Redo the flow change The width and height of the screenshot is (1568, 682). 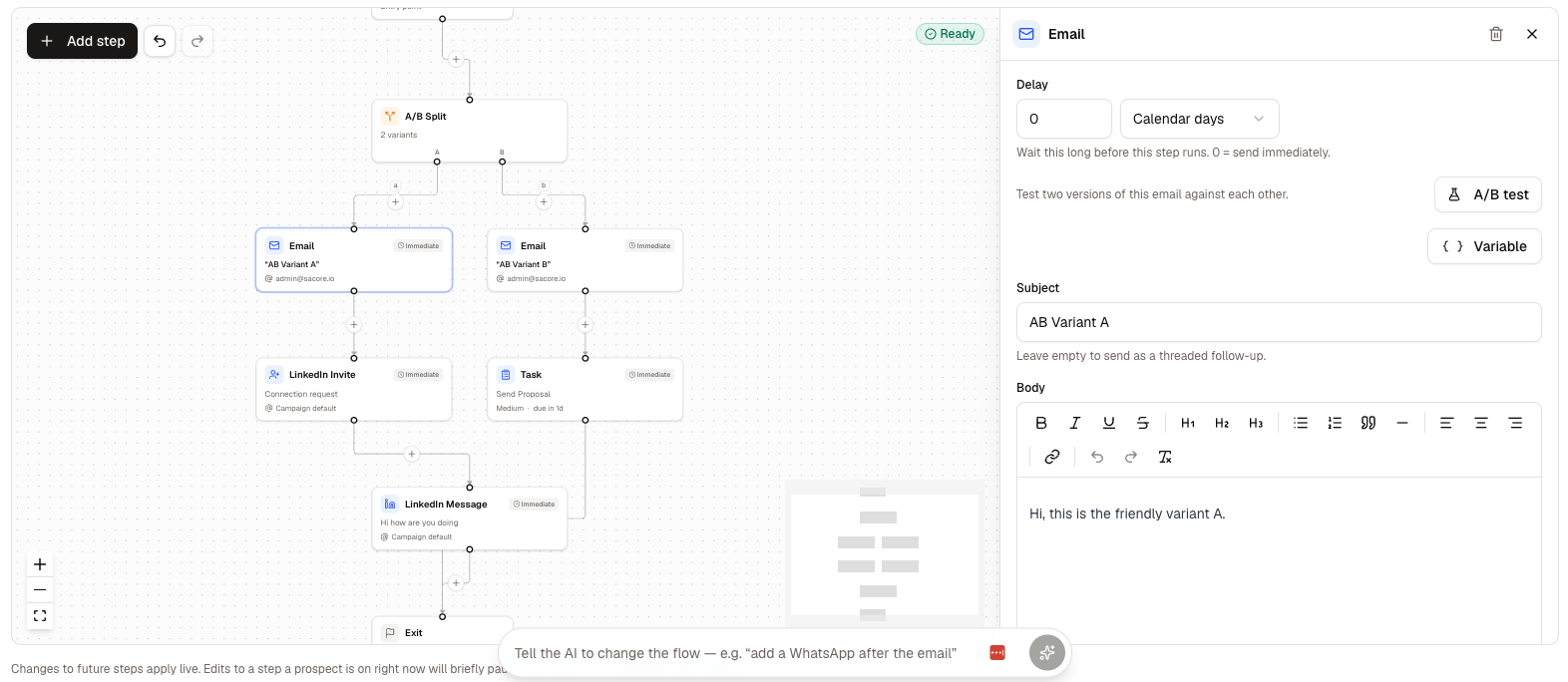pyautogui.click(x=197, y=41)
